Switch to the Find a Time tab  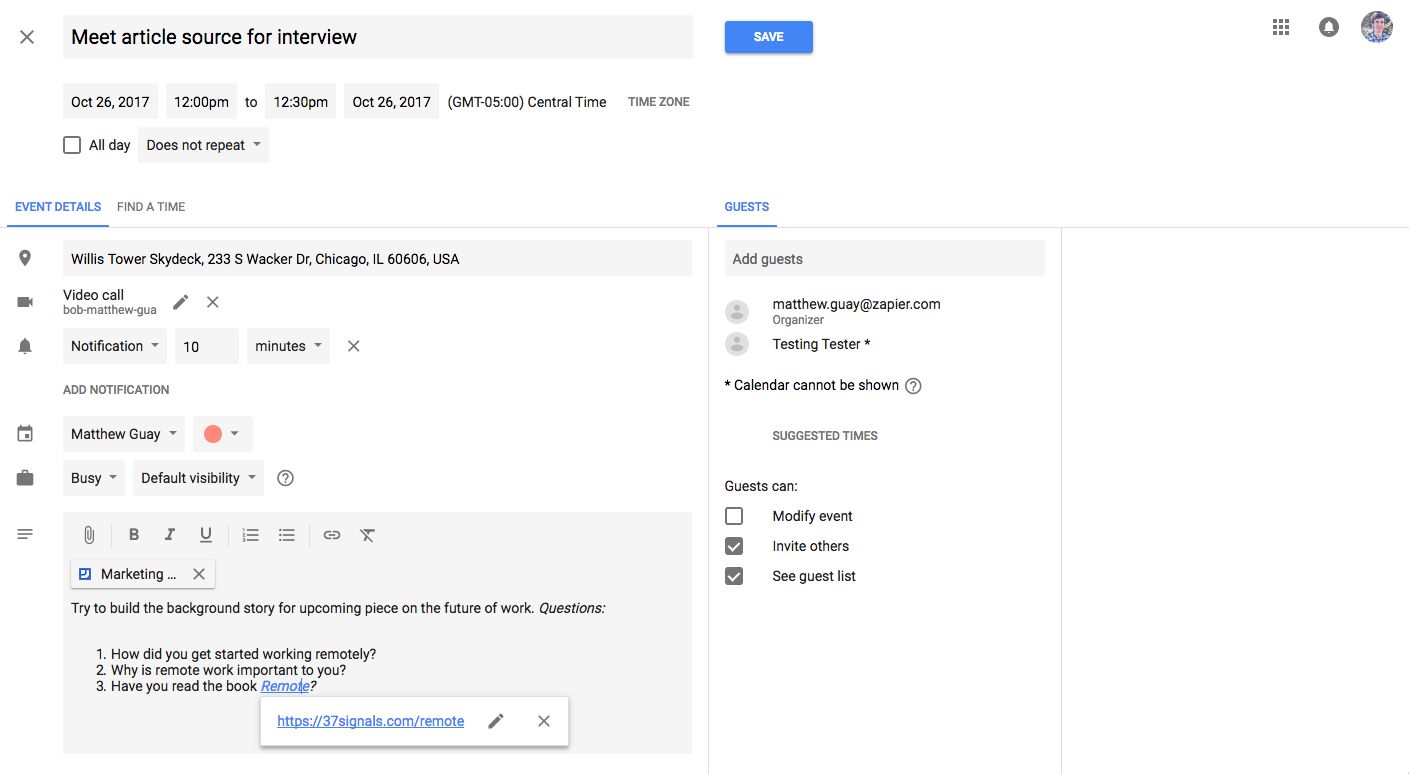[x=151, y=207]
